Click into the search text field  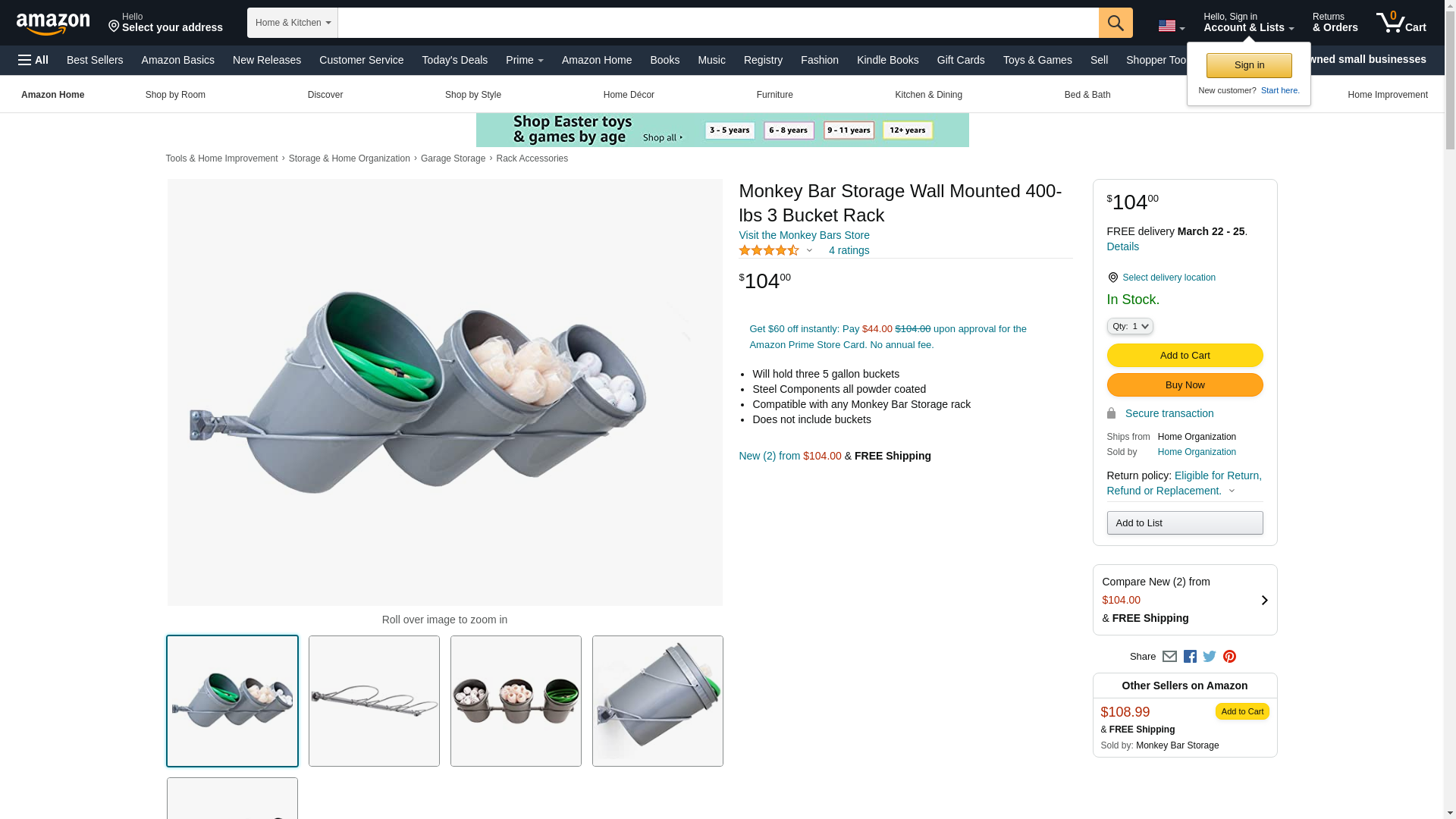(x=717, y=23)
